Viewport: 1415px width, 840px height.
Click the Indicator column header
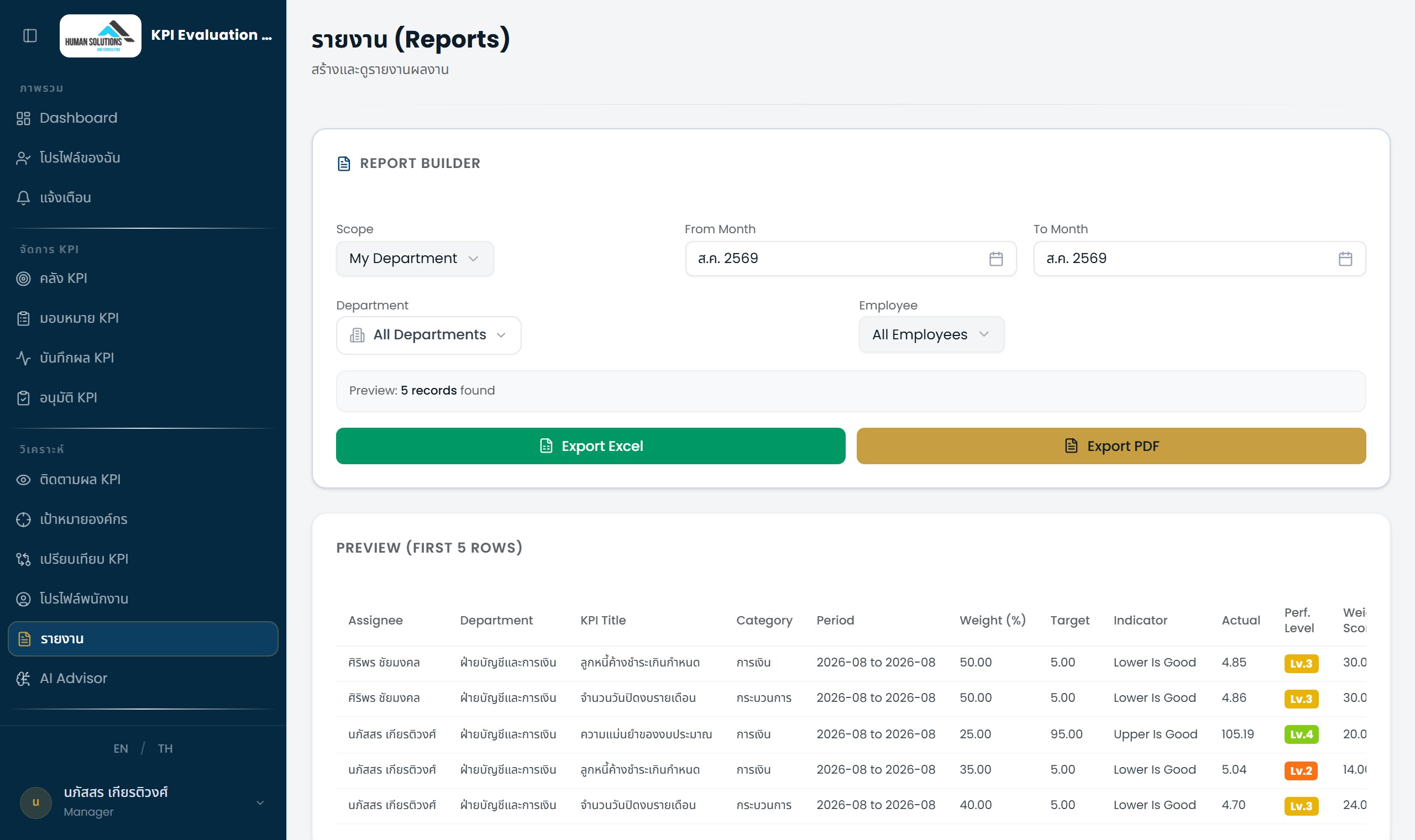1140,621
